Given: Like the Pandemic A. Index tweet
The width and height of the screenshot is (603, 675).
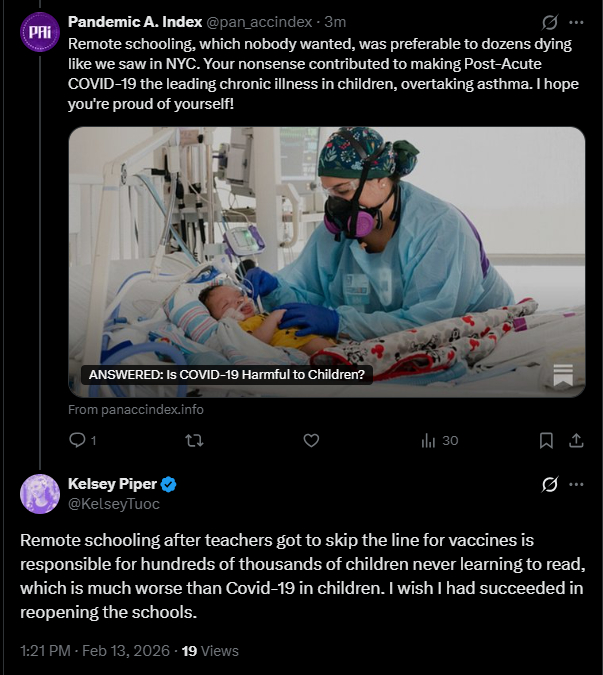Looking at the screenshot, I should tap(311, 440).
